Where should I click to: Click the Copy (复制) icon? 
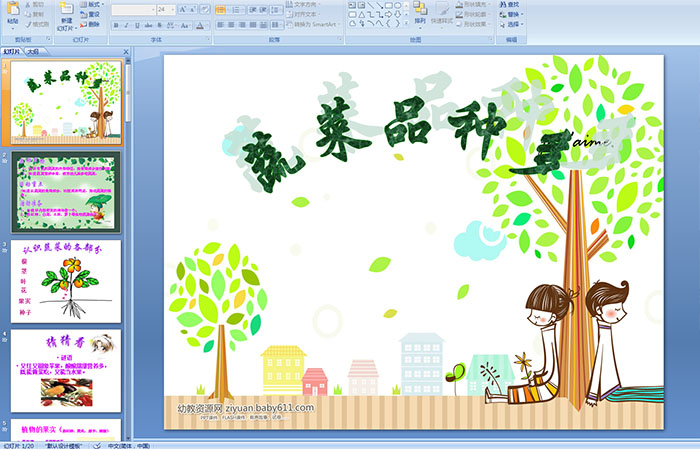pyautogui.click(x=28, y=14)
